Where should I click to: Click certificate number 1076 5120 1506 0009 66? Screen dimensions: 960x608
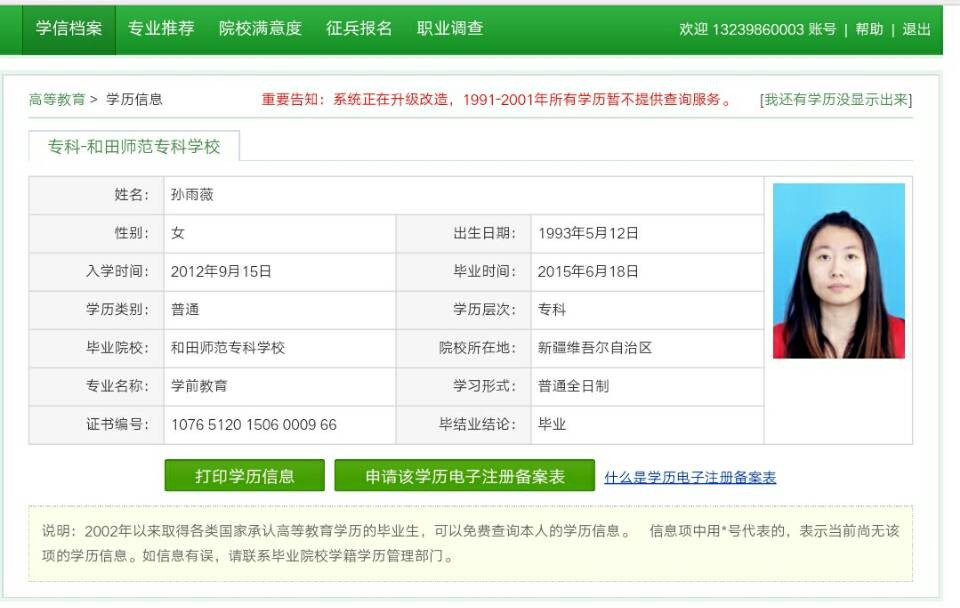[x=253, y=424]
